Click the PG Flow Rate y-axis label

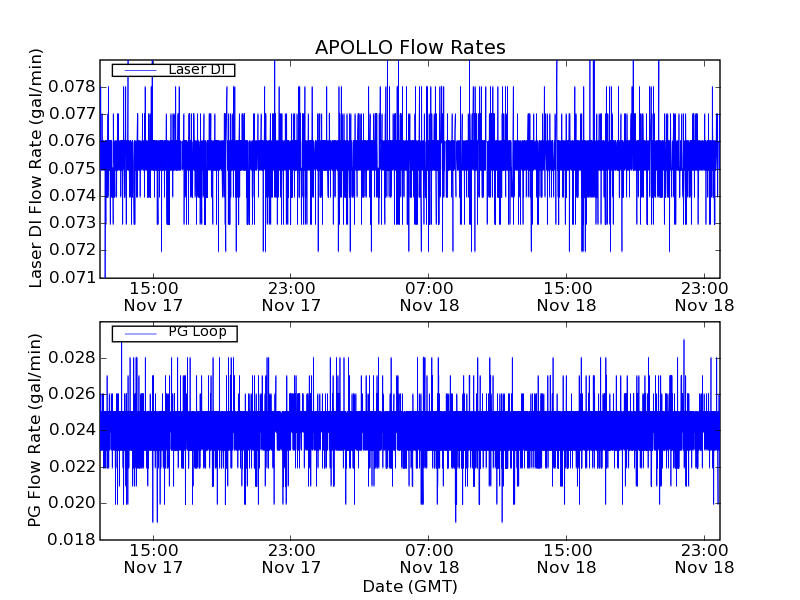click(36, 431)
